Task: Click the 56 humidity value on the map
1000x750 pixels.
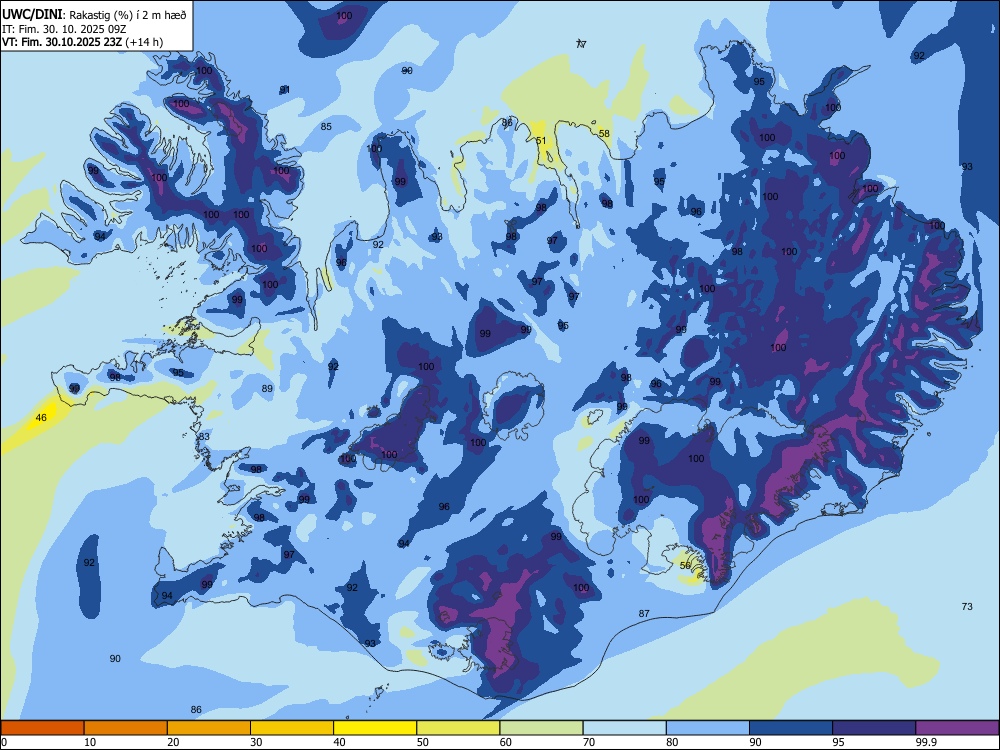Action: [x=685, y=565]
